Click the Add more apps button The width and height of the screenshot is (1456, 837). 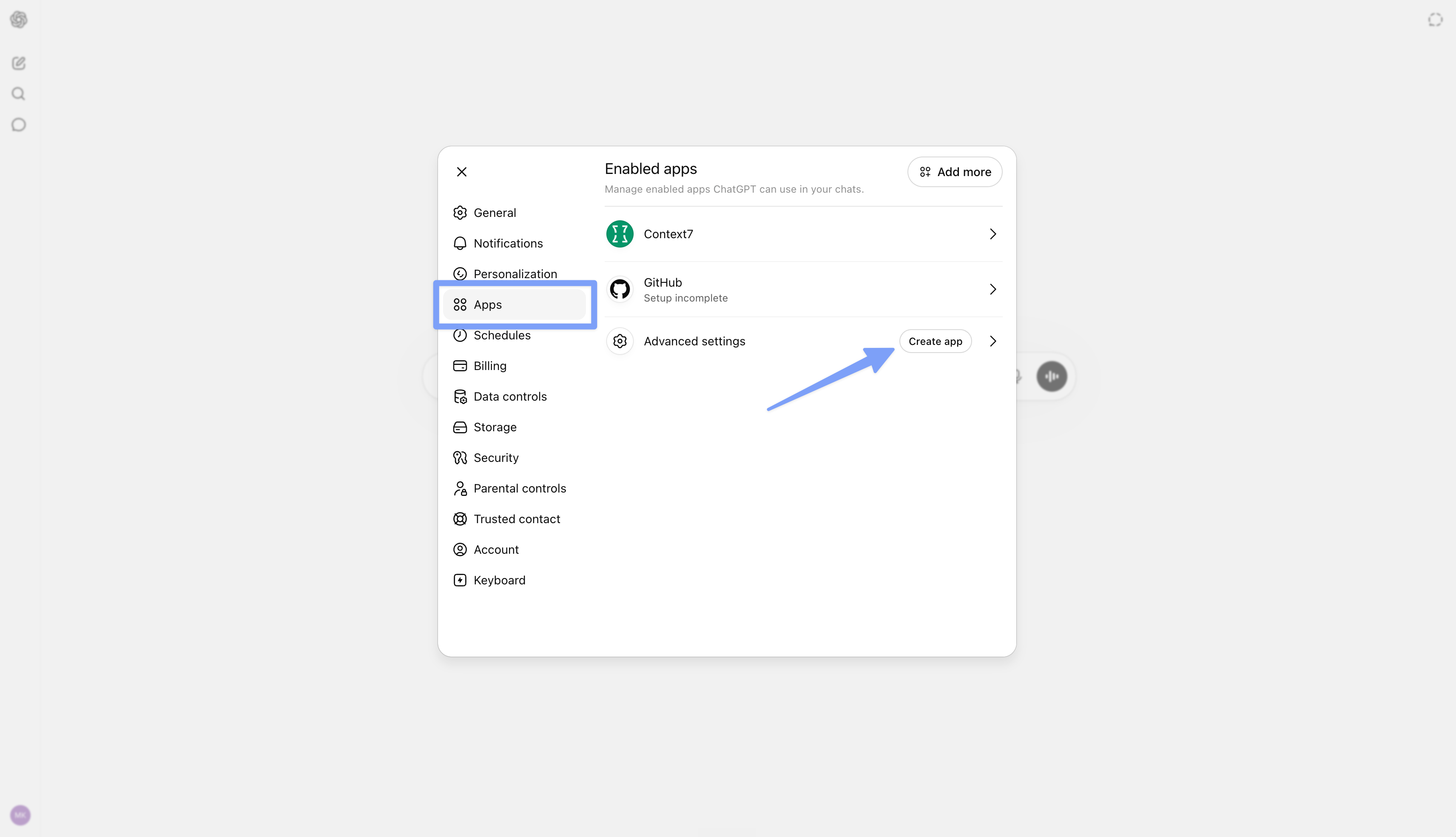pos(954,172)
